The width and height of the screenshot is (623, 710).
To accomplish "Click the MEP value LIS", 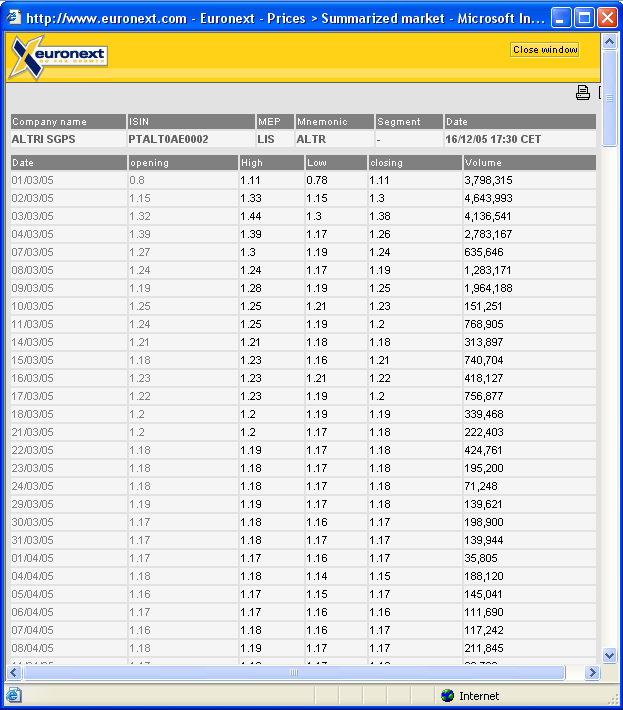I will coord(266,139).
